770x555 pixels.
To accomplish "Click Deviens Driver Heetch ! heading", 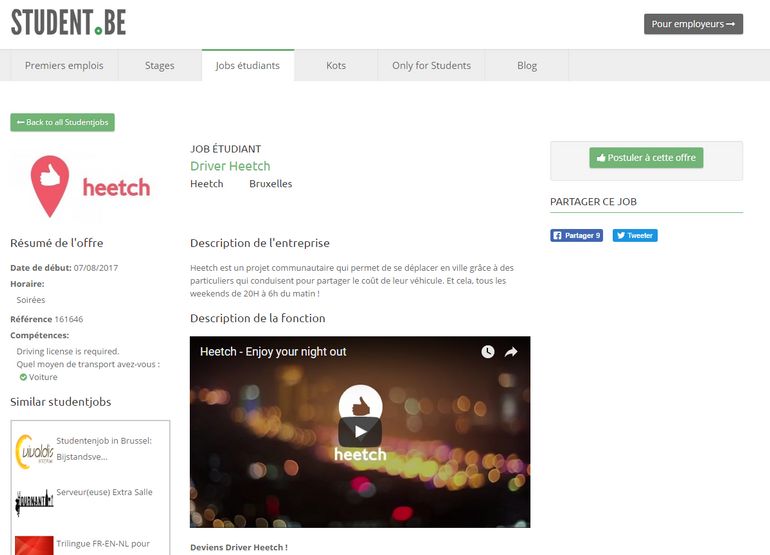I will pyautogui.click(x=239, y=547).
